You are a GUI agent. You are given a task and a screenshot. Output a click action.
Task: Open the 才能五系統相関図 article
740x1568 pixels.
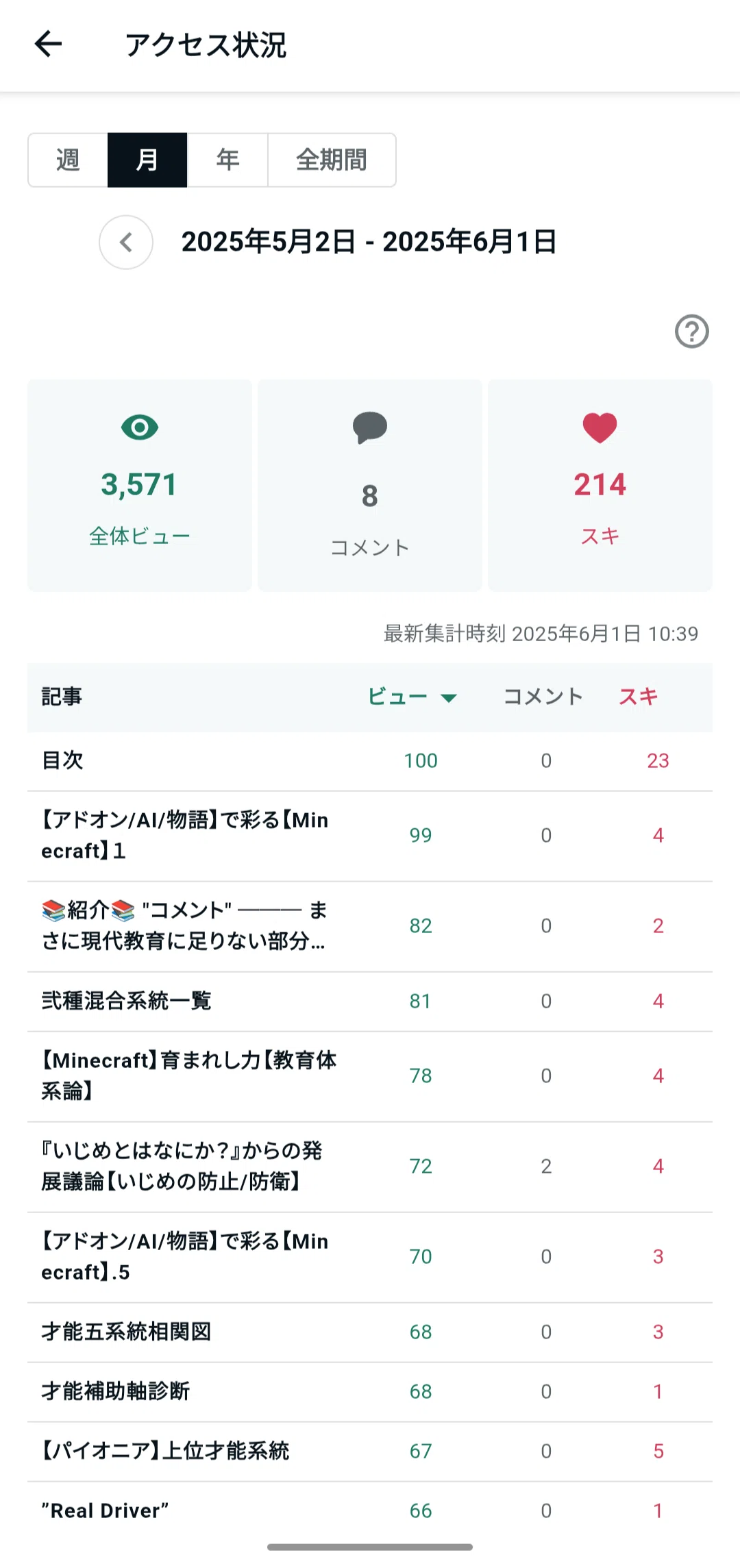pos(370,1332)
